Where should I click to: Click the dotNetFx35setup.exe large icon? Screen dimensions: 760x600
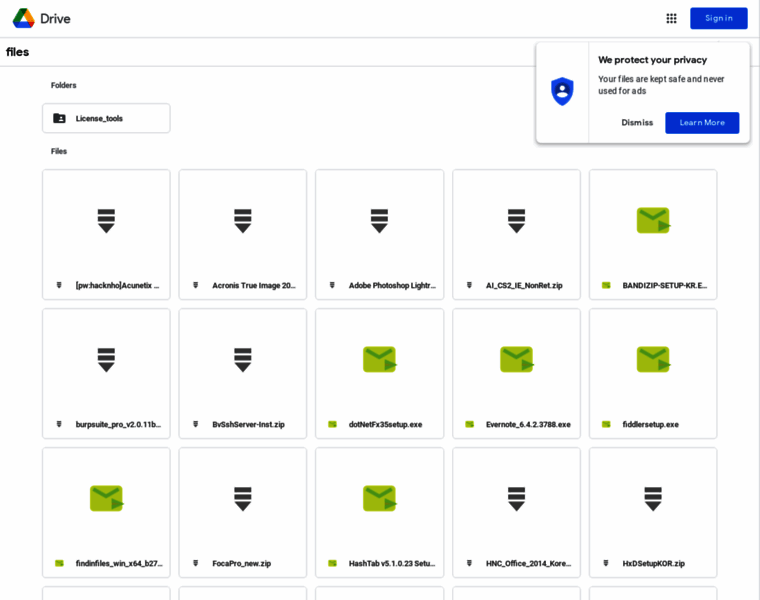(379, 359)
